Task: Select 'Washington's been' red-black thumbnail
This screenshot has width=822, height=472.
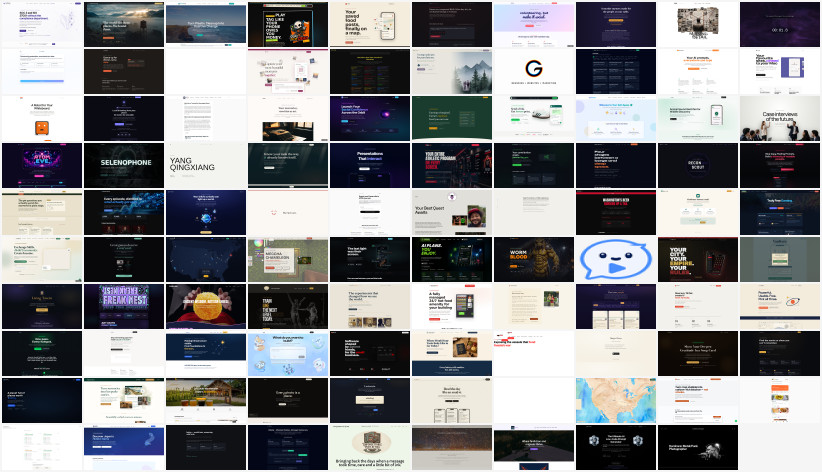Action: tap(616, 212)
